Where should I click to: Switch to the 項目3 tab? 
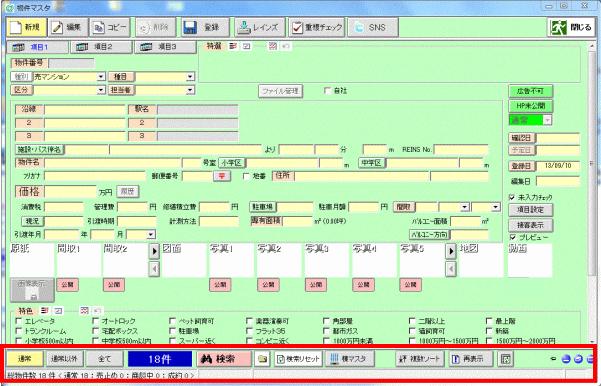coord(165,47)
